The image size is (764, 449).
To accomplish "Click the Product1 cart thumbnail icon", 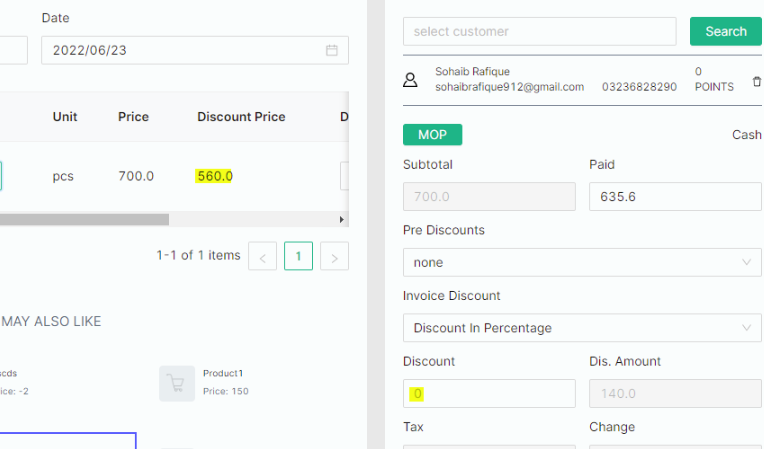I will pyautogui.click(x=177, y=383).
